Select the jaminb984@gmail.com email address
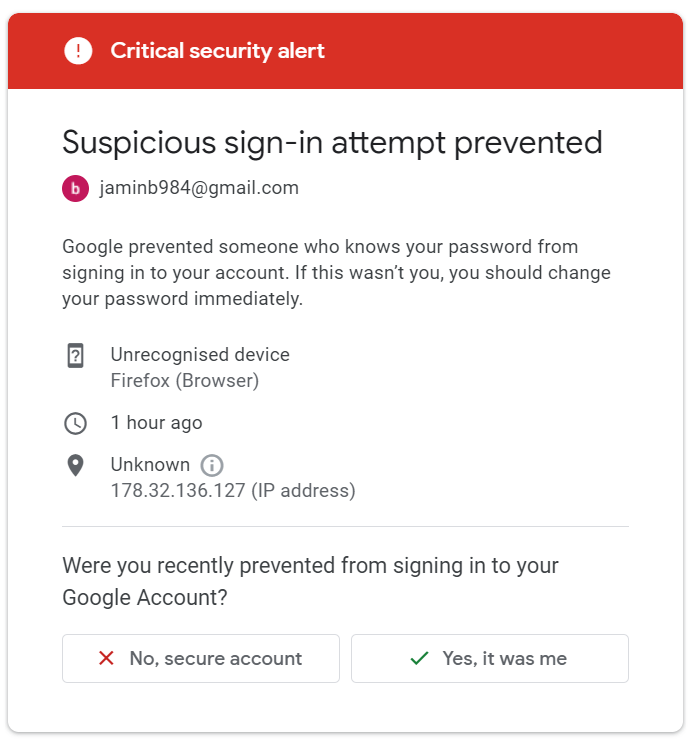692x741 pixels. [199, 188]
